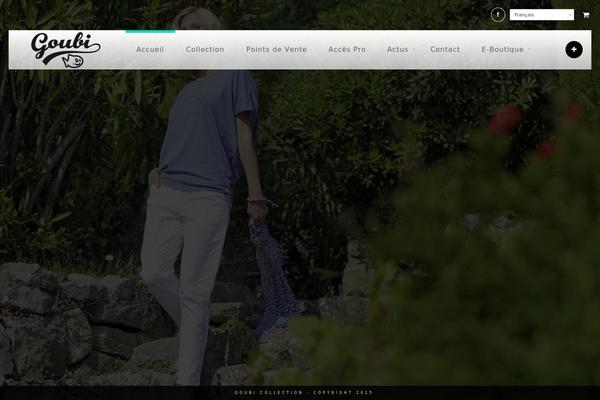Open the Contact page

[445, 49]
